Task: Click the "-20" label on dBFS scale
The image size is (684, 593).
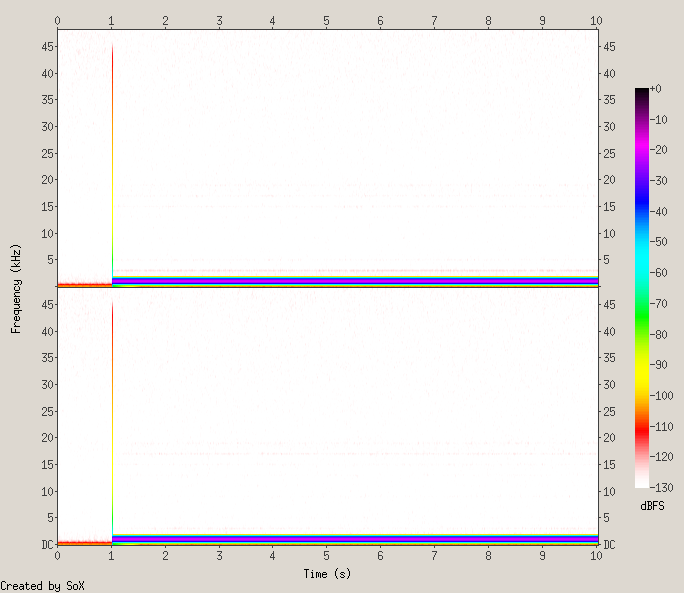Action: pos(658,150)
